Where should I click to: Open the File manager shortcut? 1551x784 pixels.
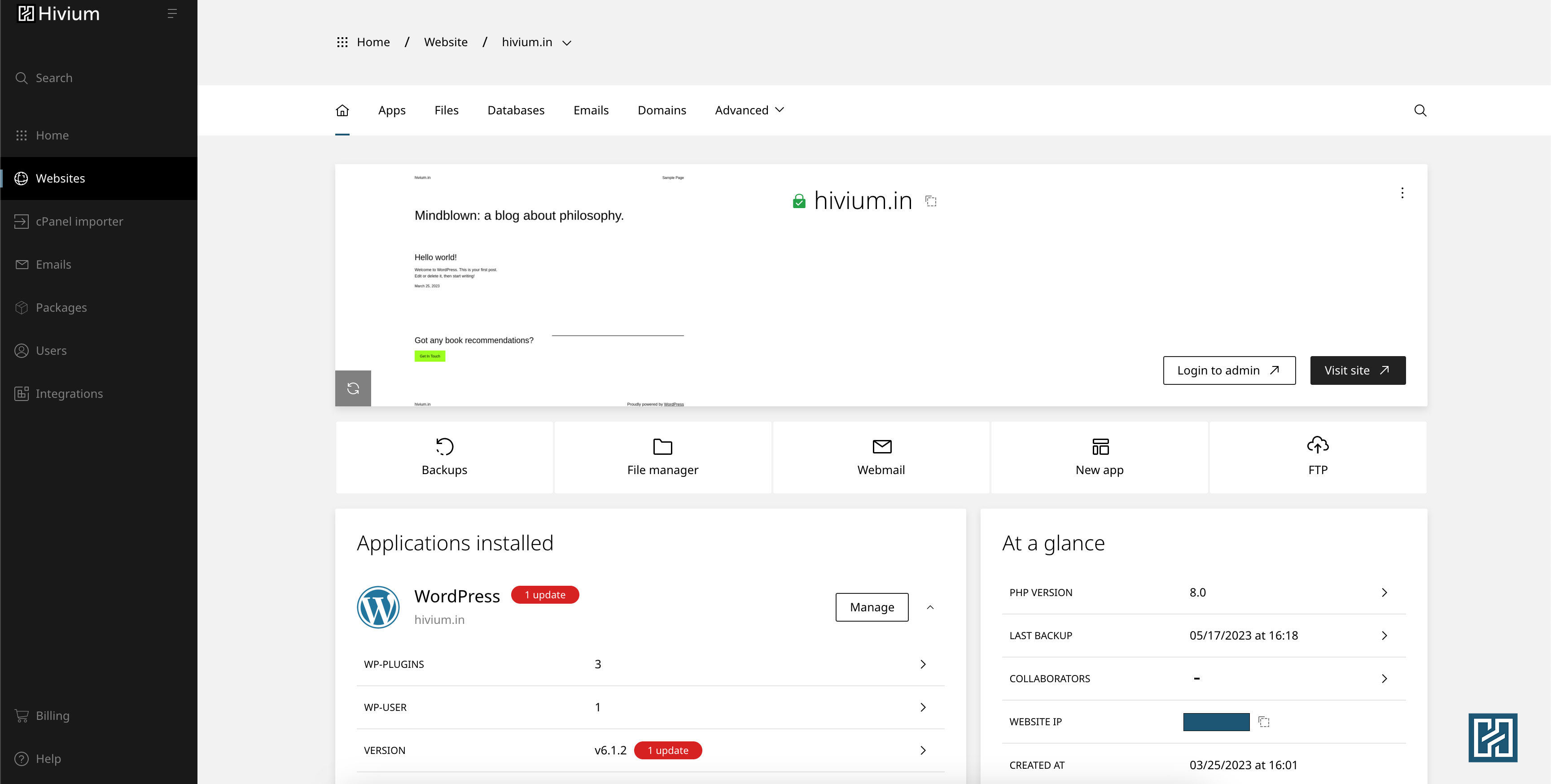[662, 457]
